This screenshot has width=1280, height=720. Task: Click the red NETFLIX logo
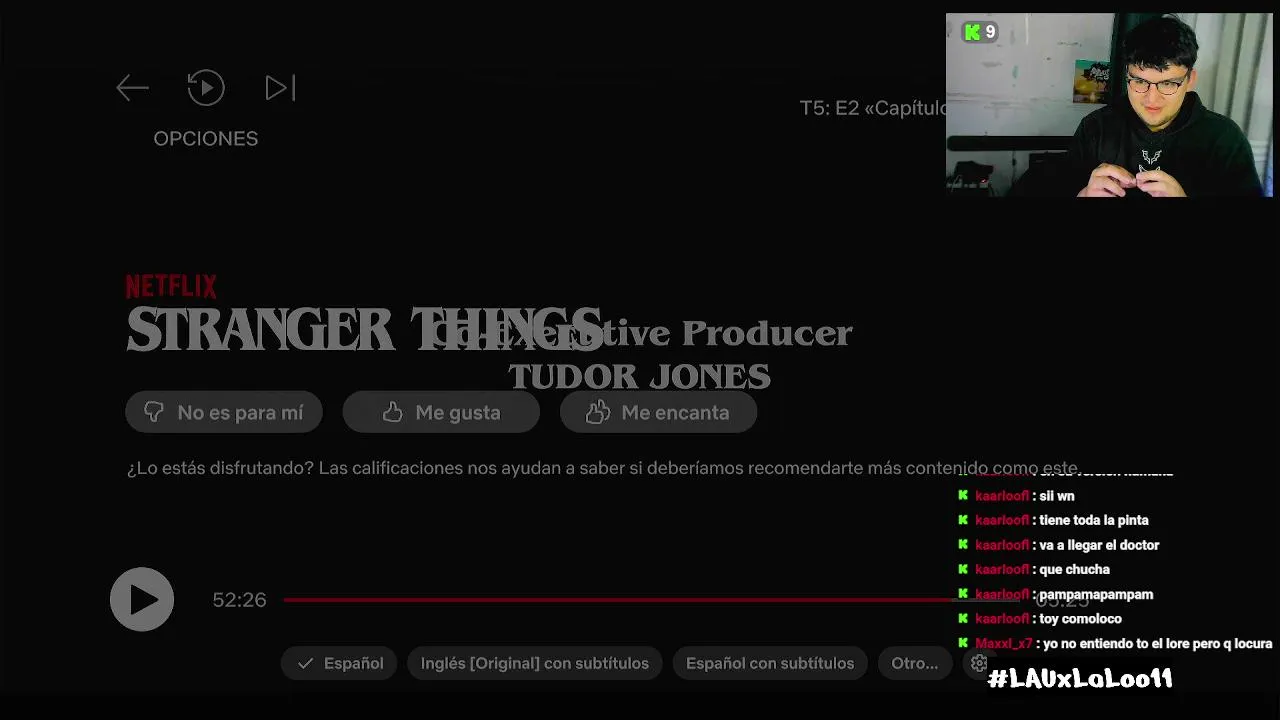[x=171, y=287]
